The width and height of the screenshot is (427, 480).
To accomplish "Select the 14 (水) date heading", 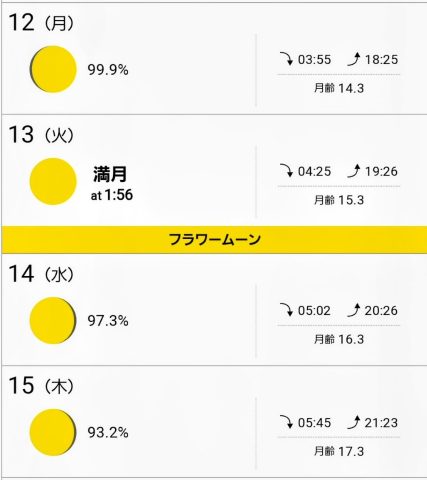I will [41, 274].
